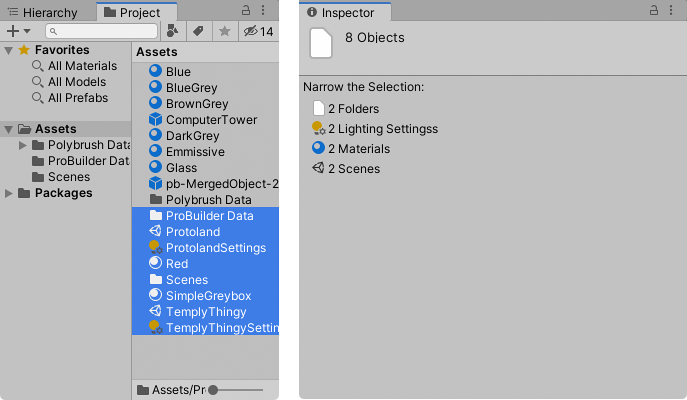Expand the Packages folder tree
The image size is (687, 400).
click(x=9, y=193)
